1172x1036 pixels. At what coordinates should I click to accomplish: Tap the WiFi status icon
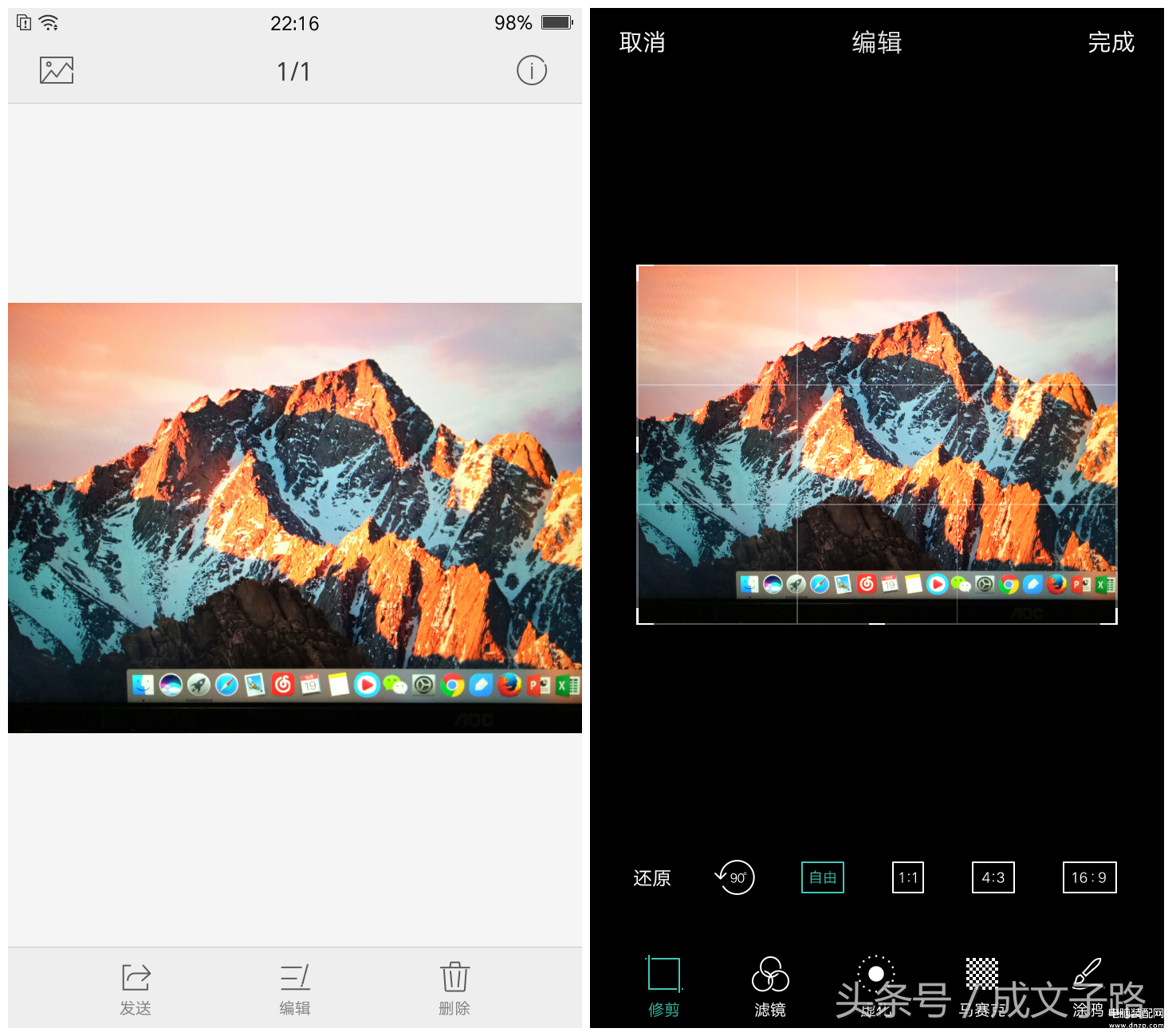[49, 23]
